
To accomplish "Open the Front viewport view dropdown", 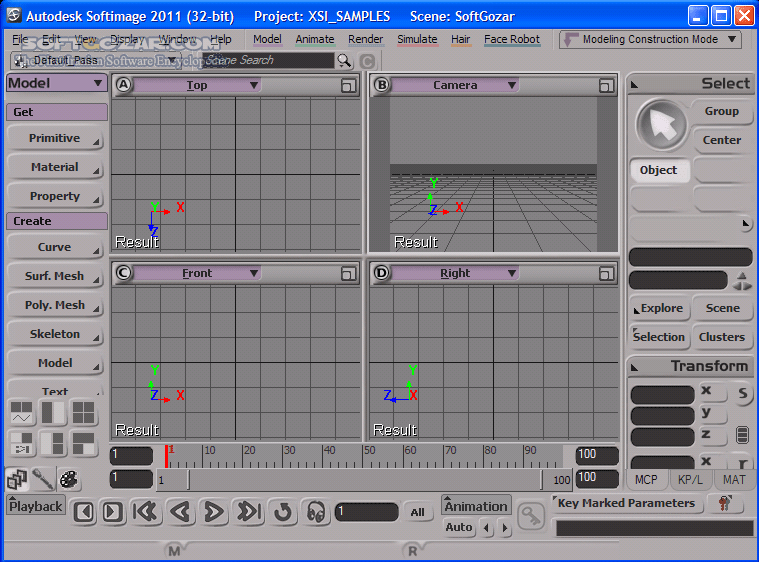I will tap(197, 273).
